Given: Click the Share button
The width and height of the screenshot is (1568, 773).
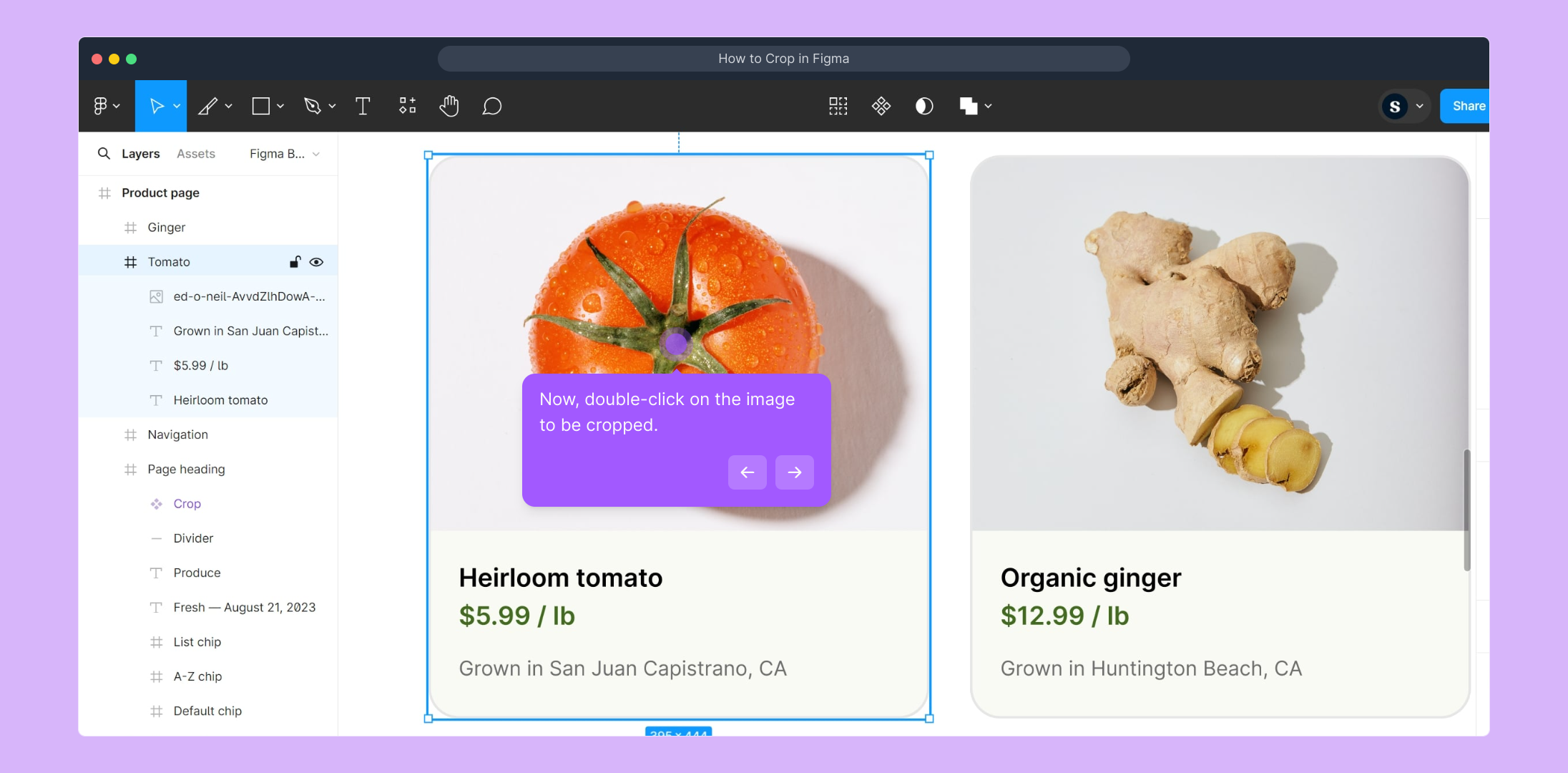Looking at the screenshot, I should point(1467,107).
